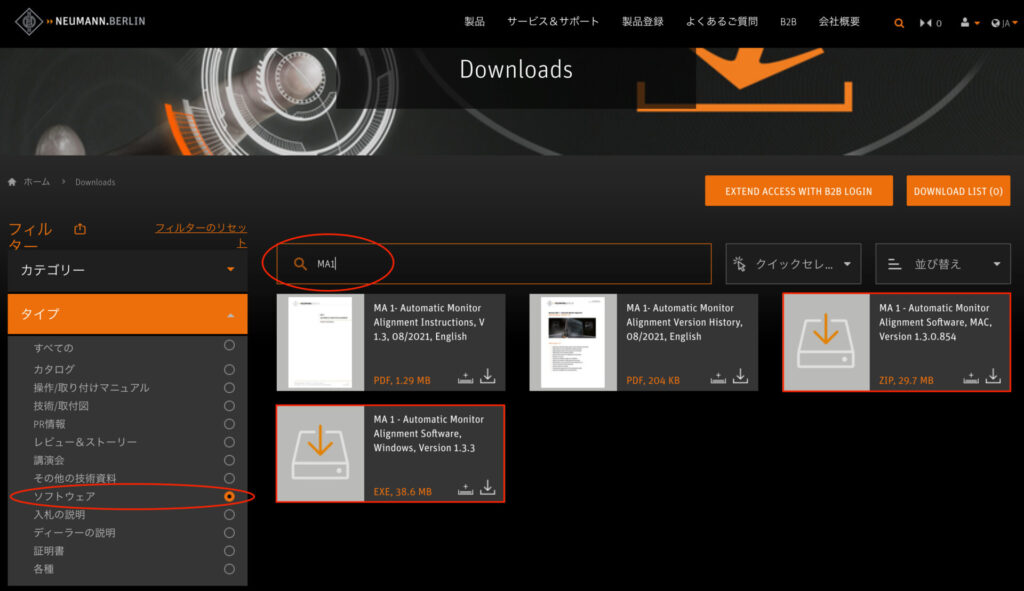Viewport: 1024px width, 591px height.
Task: Open the Alignment Instructions document thumbnail
Action: (320, 342)
